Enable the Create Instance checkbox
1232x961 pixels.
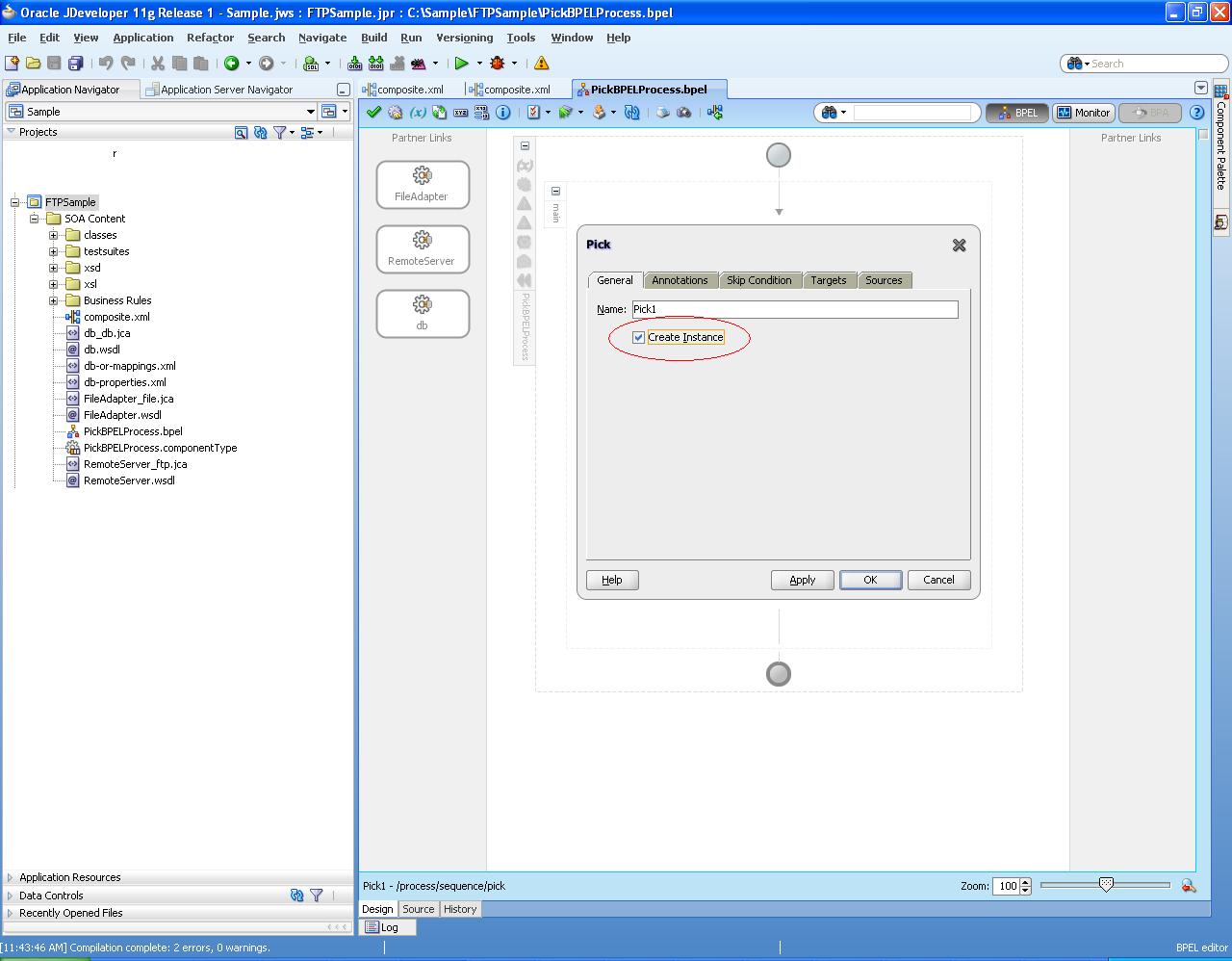point(639,337)
